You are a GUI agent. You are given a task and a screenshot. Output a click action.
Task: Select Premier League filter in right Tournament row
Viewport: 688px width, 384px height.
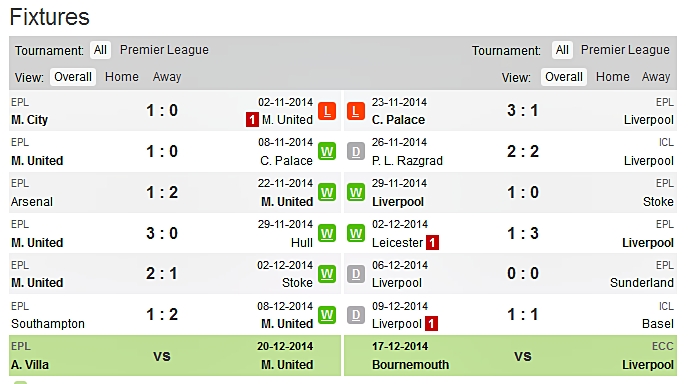625,50
